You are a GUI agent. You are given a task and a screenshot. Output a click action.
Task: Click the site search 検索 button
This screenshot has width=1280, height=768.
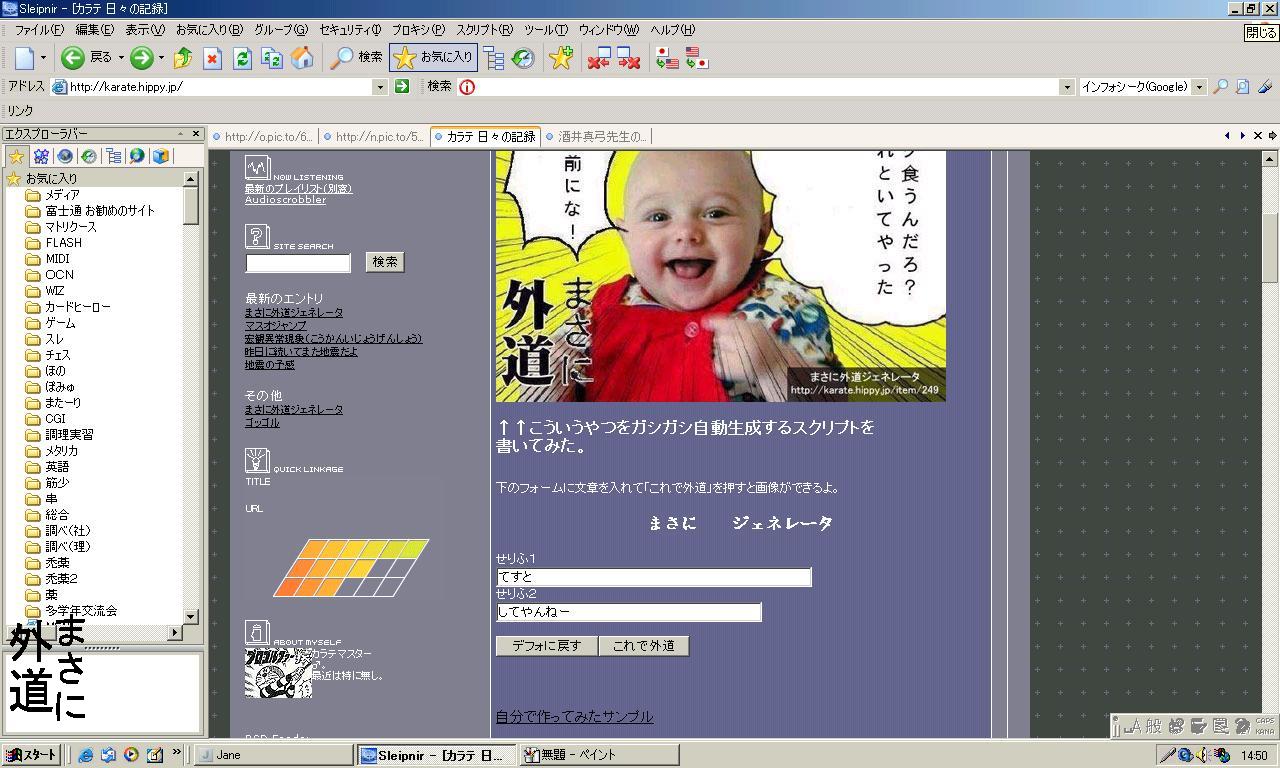point(385,262)
